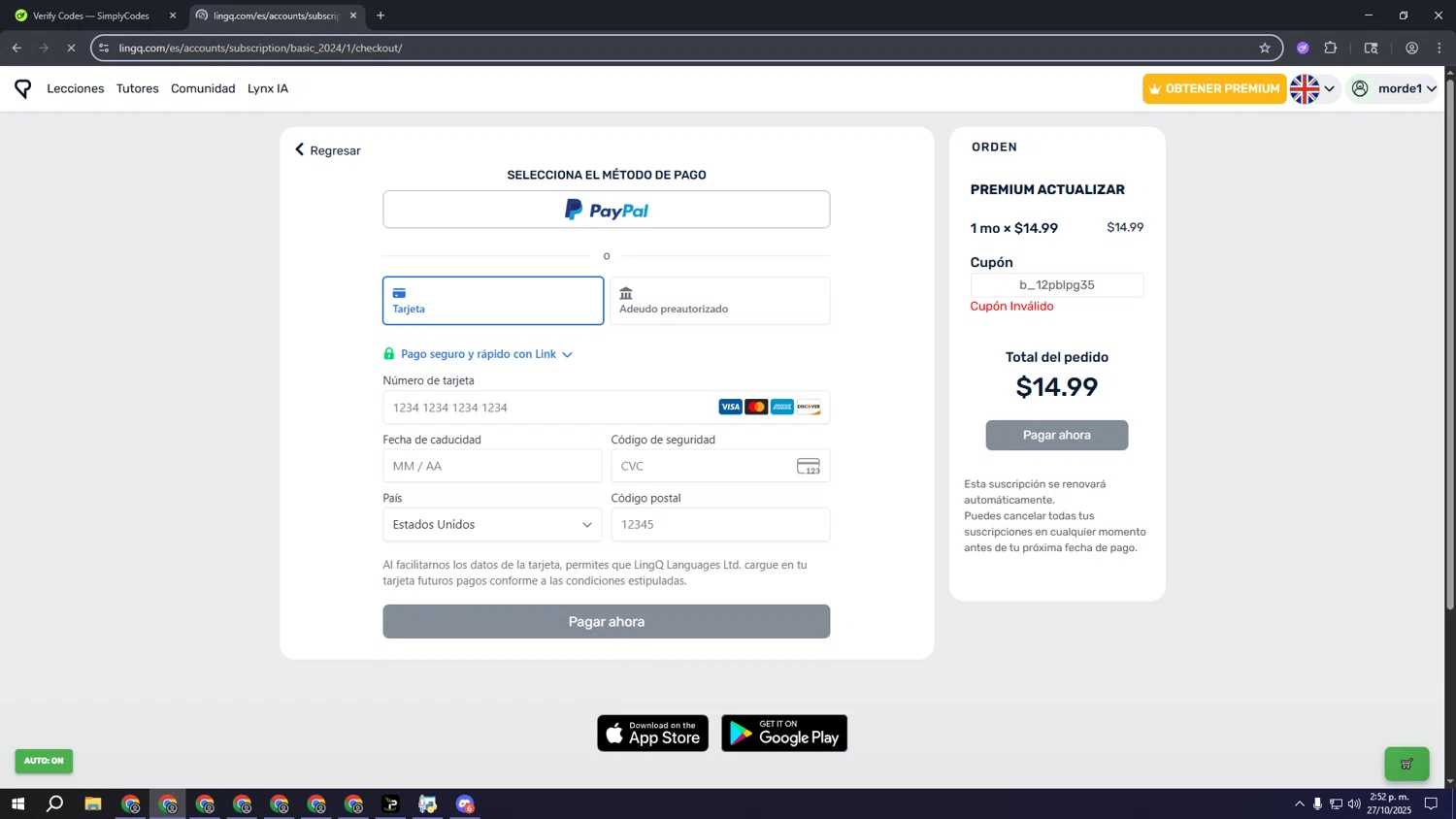Bookmark this page with star icon
Viewport: 1456px width, 819px height.
coord(1265,48)
